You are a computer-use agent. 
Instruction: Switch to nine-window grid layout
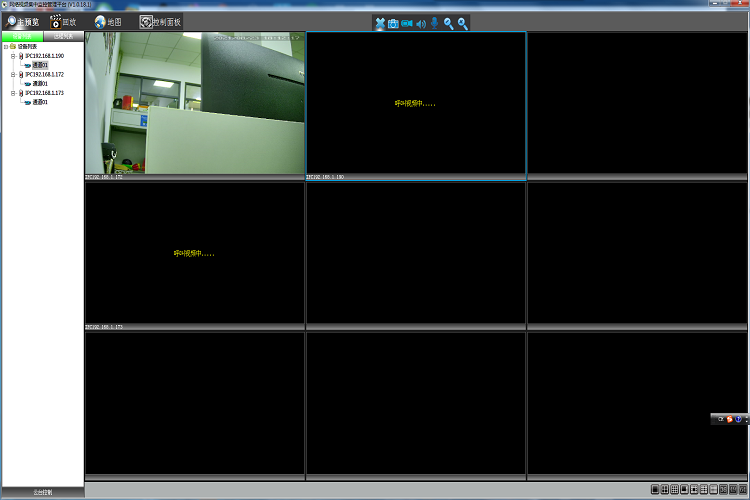(x=675, y=489)
